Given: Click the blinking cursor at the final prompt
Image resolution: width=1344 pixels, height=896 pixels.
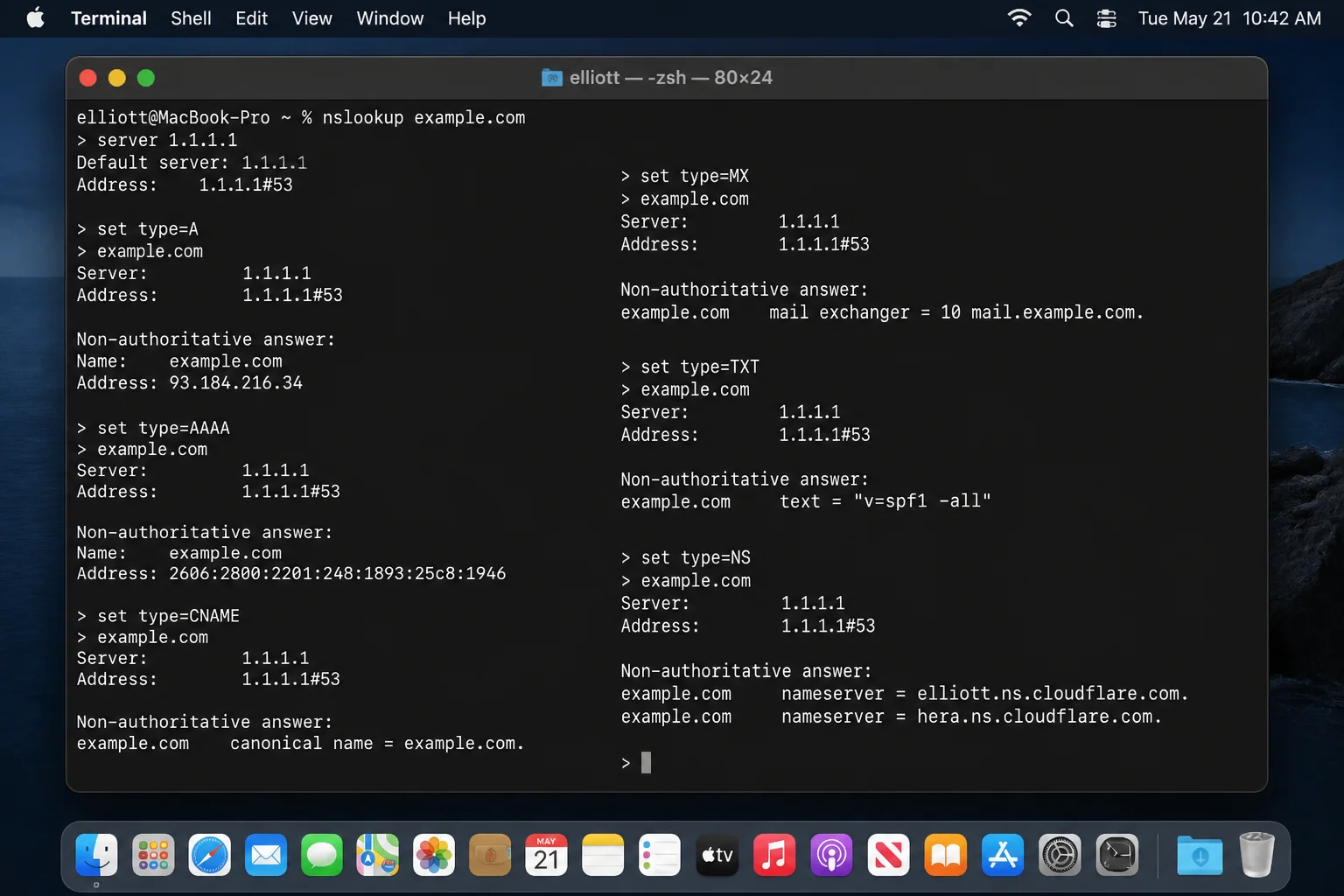Looking at the screenshot, I should 646,763.
